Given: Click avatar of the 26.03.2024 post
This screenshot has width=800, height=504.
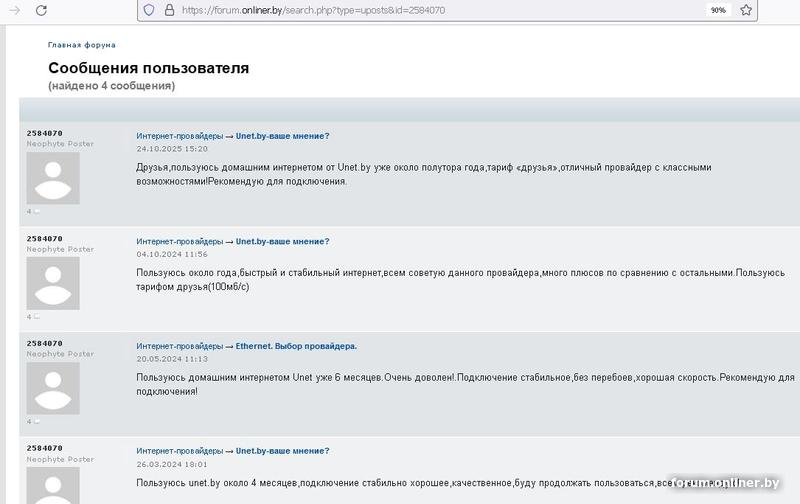Looking at the screenshot, I should pos(53,486).
